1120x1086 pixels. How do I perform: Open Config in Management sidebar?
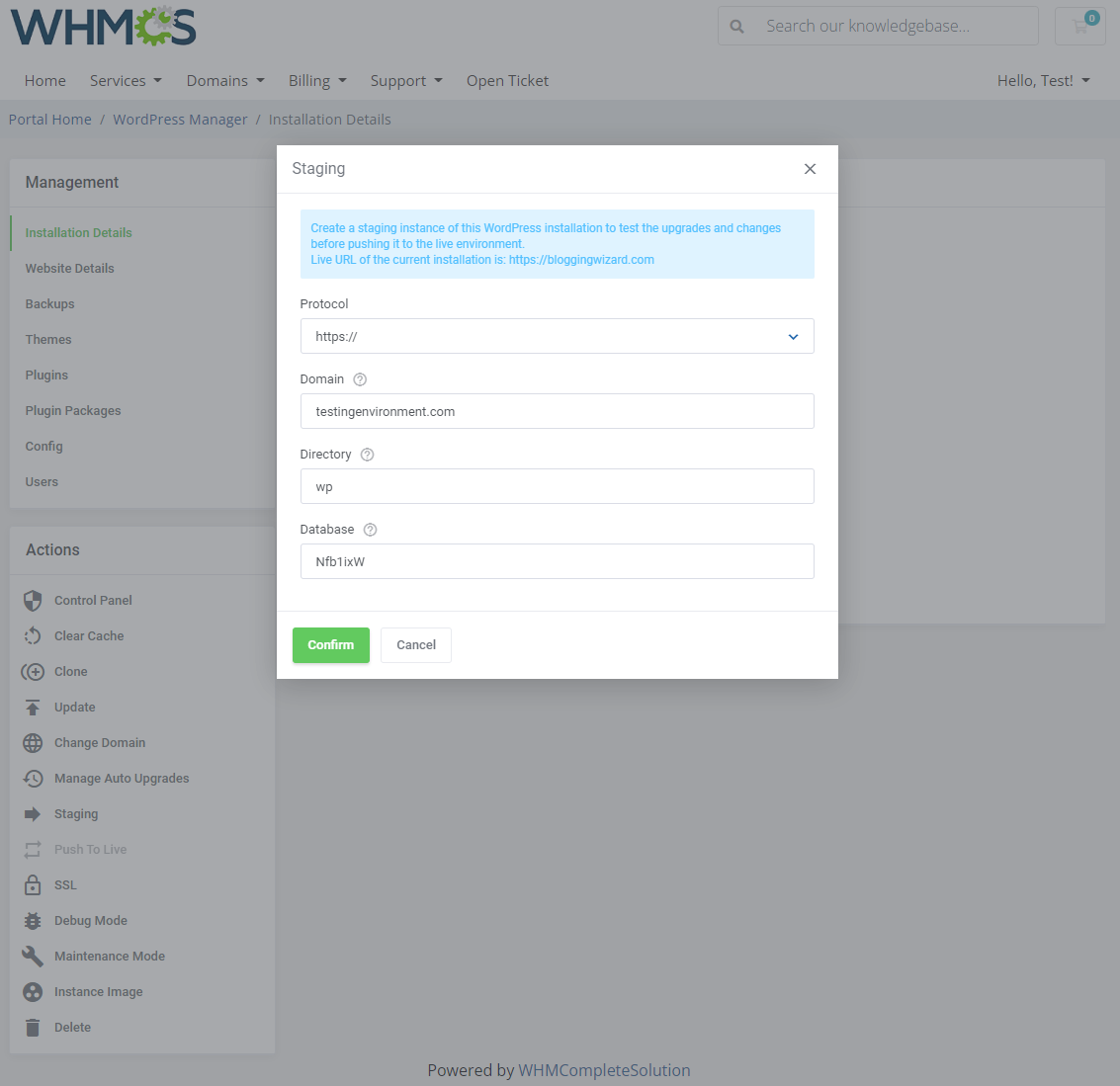tap(44, 447)
